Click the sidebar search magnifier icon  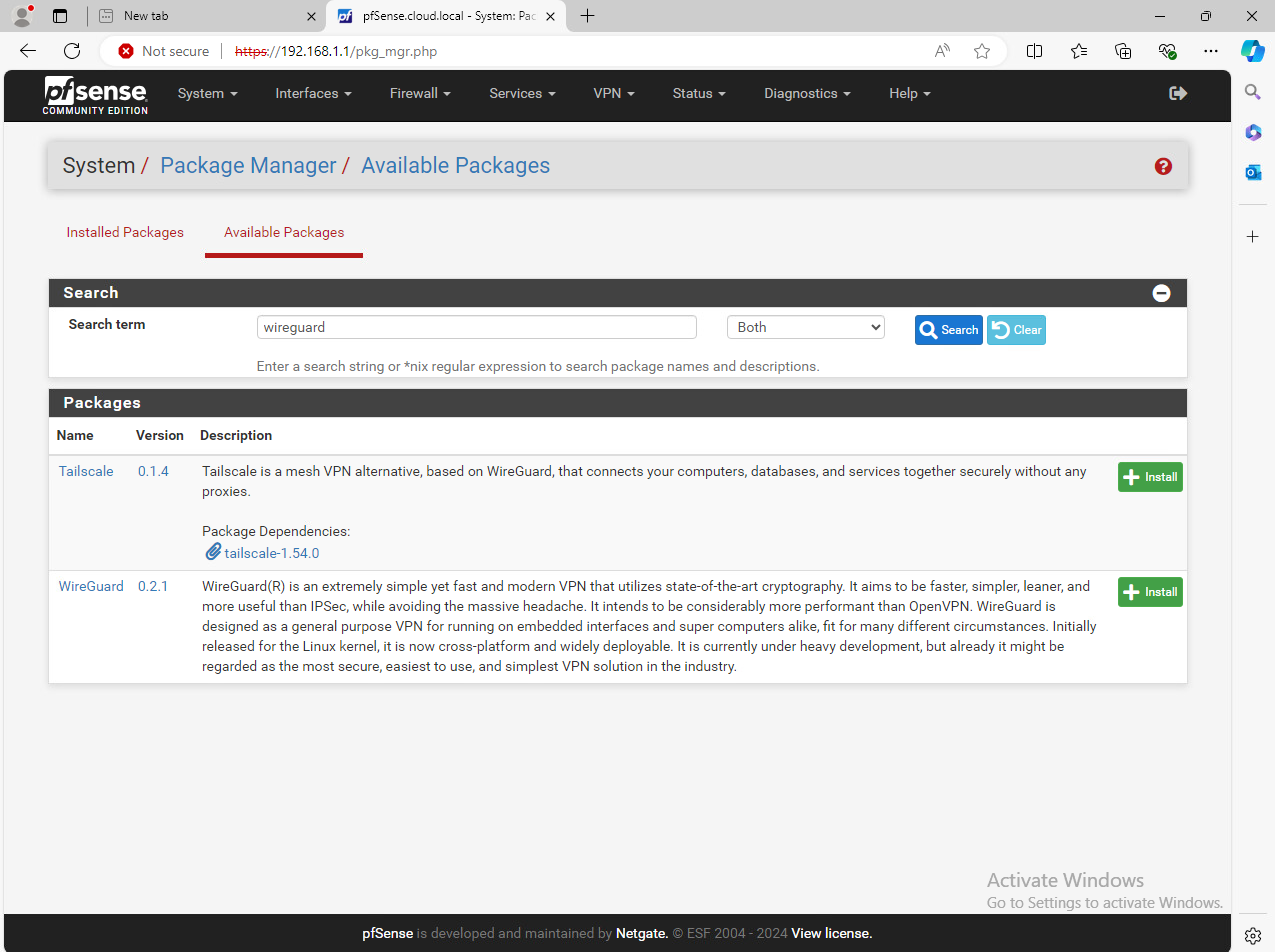point(1253,92)
